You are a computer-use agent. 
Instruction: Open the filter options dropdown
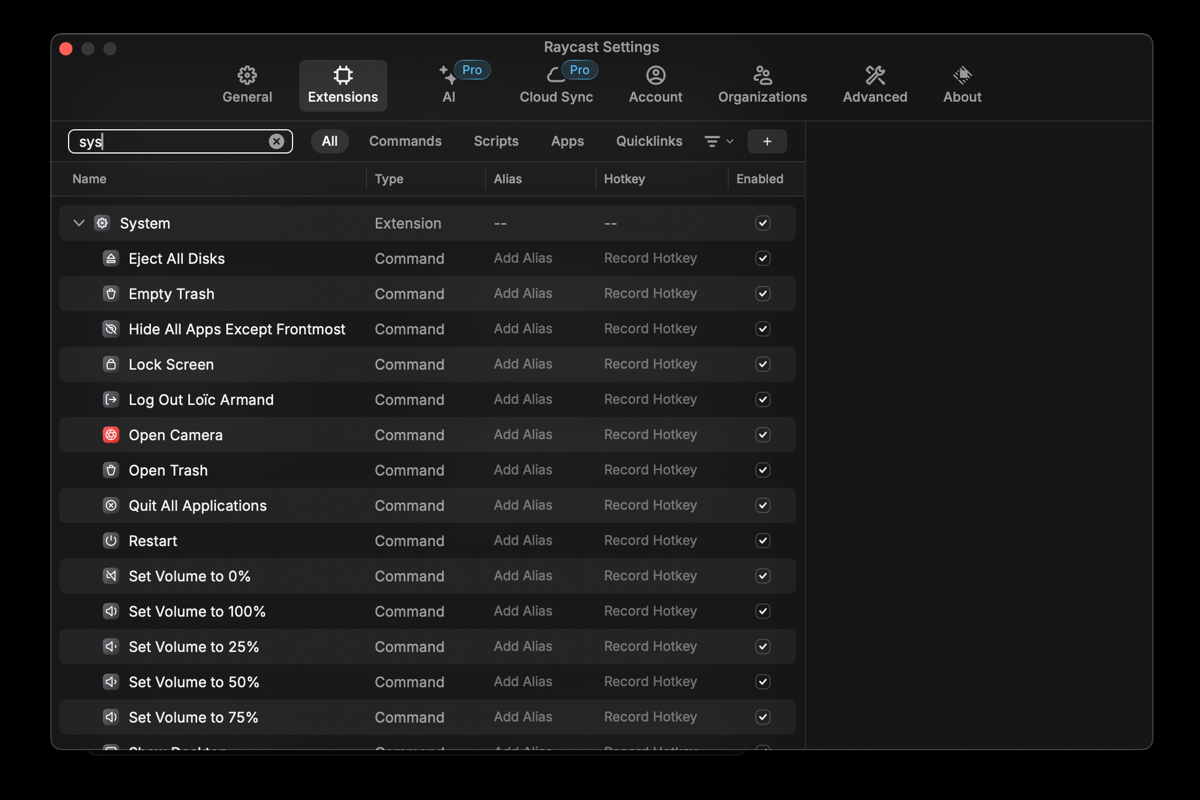click(718, 142)
